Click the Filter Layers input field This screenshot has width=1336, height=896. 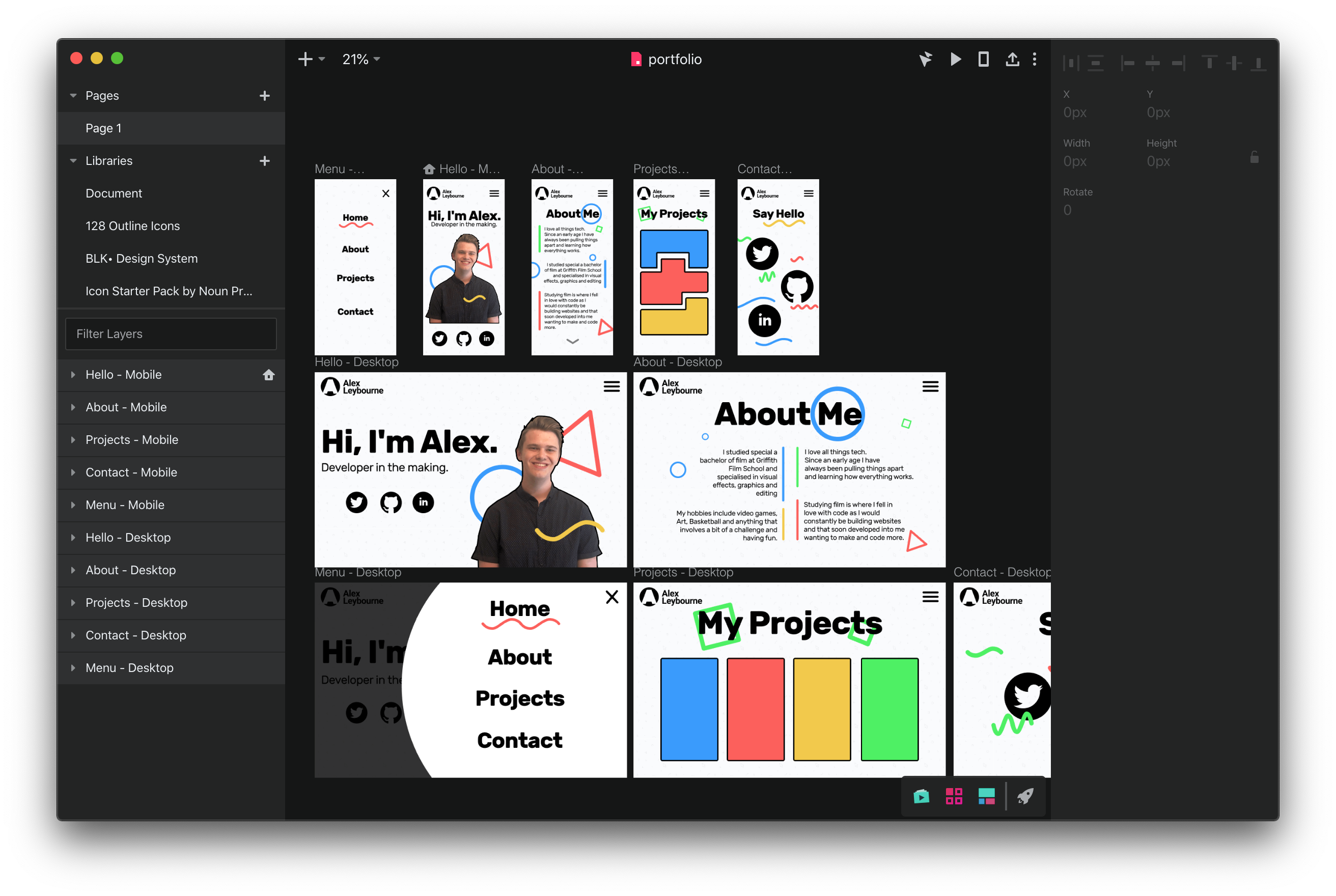(x=171, y=334)
